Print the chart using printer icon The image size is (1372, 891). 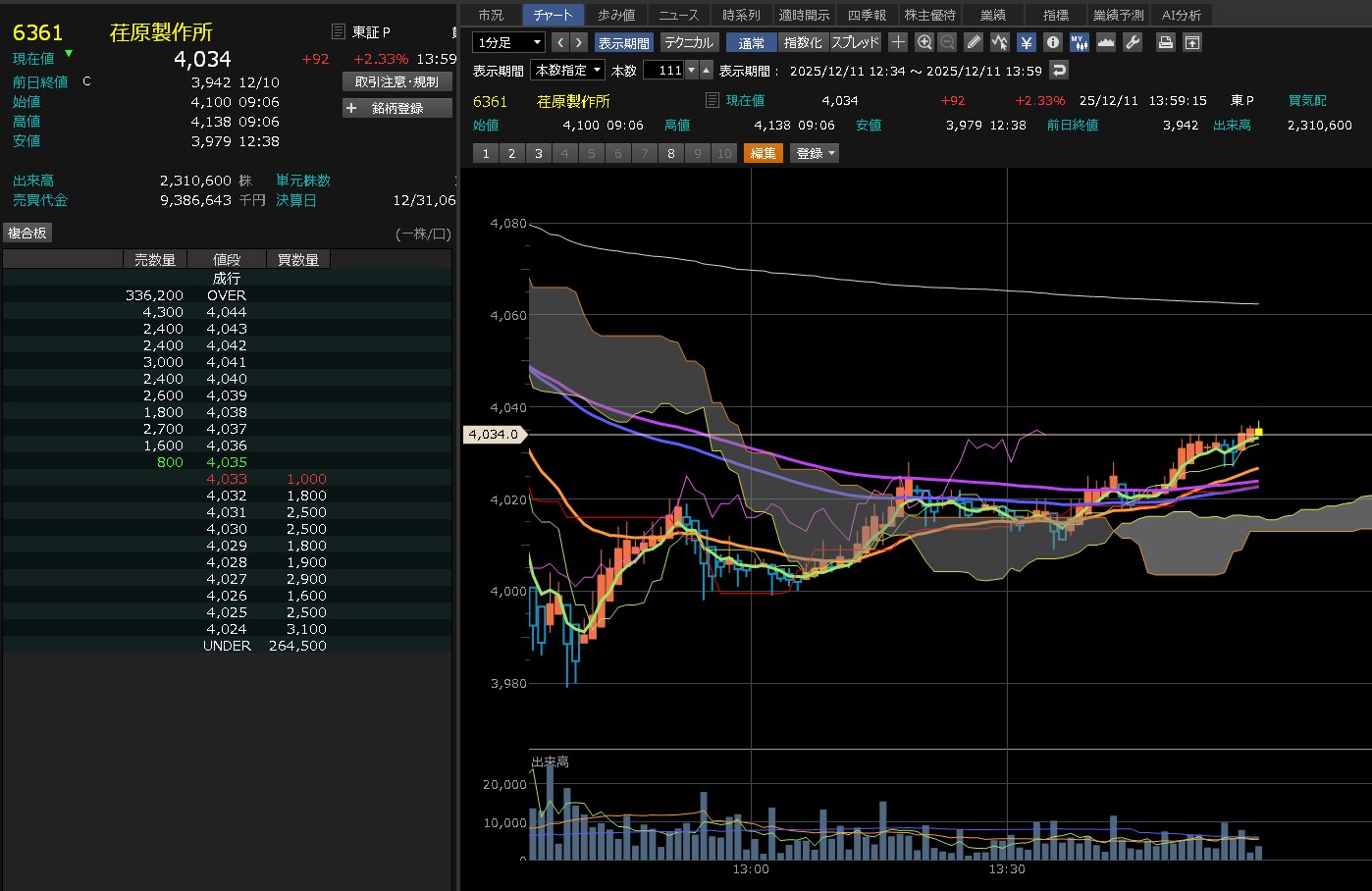(x=1165, y=42)
